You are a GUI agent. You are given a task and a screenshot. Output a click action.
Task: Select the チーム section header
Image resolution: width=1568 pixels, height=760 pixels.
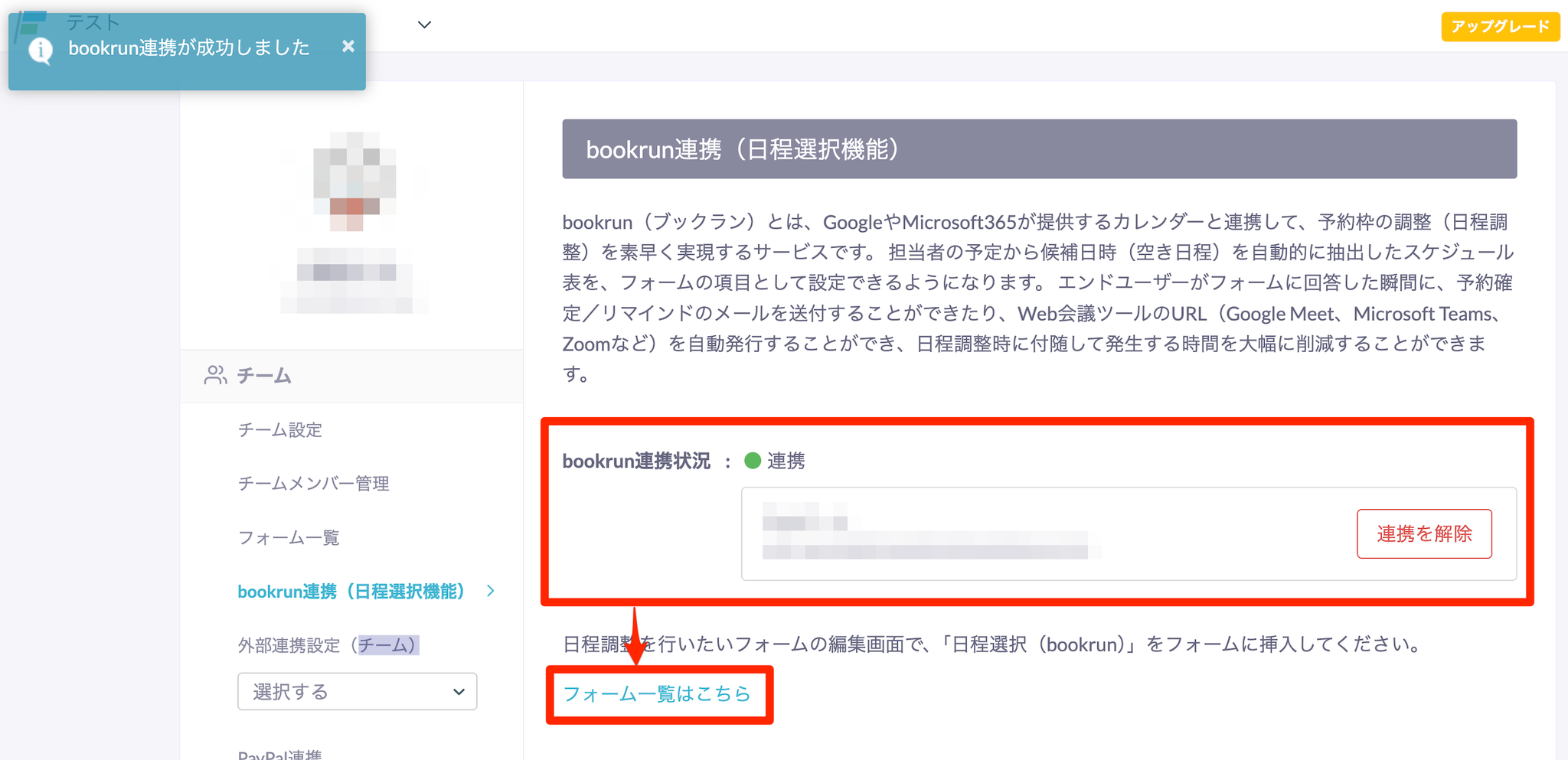tap(352, 376)
